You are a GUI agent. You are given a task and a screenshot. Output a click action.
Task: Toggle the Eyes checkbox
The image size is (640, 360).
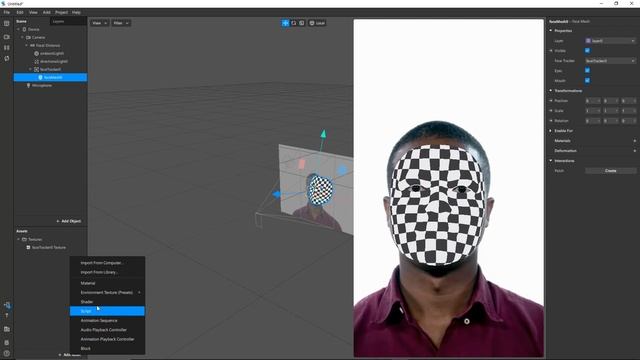click(587, 71)
